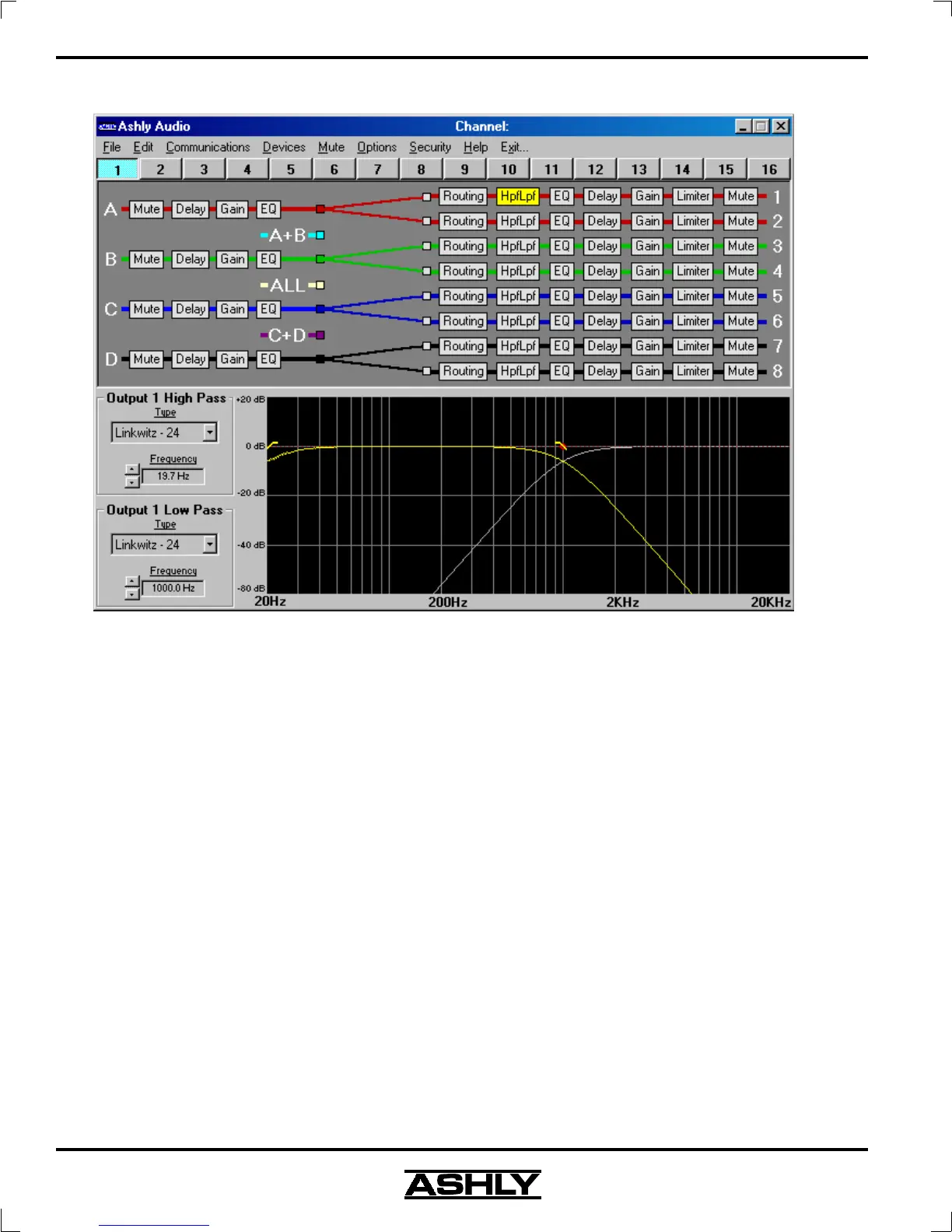
Task: Open Limiter block for output 6
Action: coord(693,321)
